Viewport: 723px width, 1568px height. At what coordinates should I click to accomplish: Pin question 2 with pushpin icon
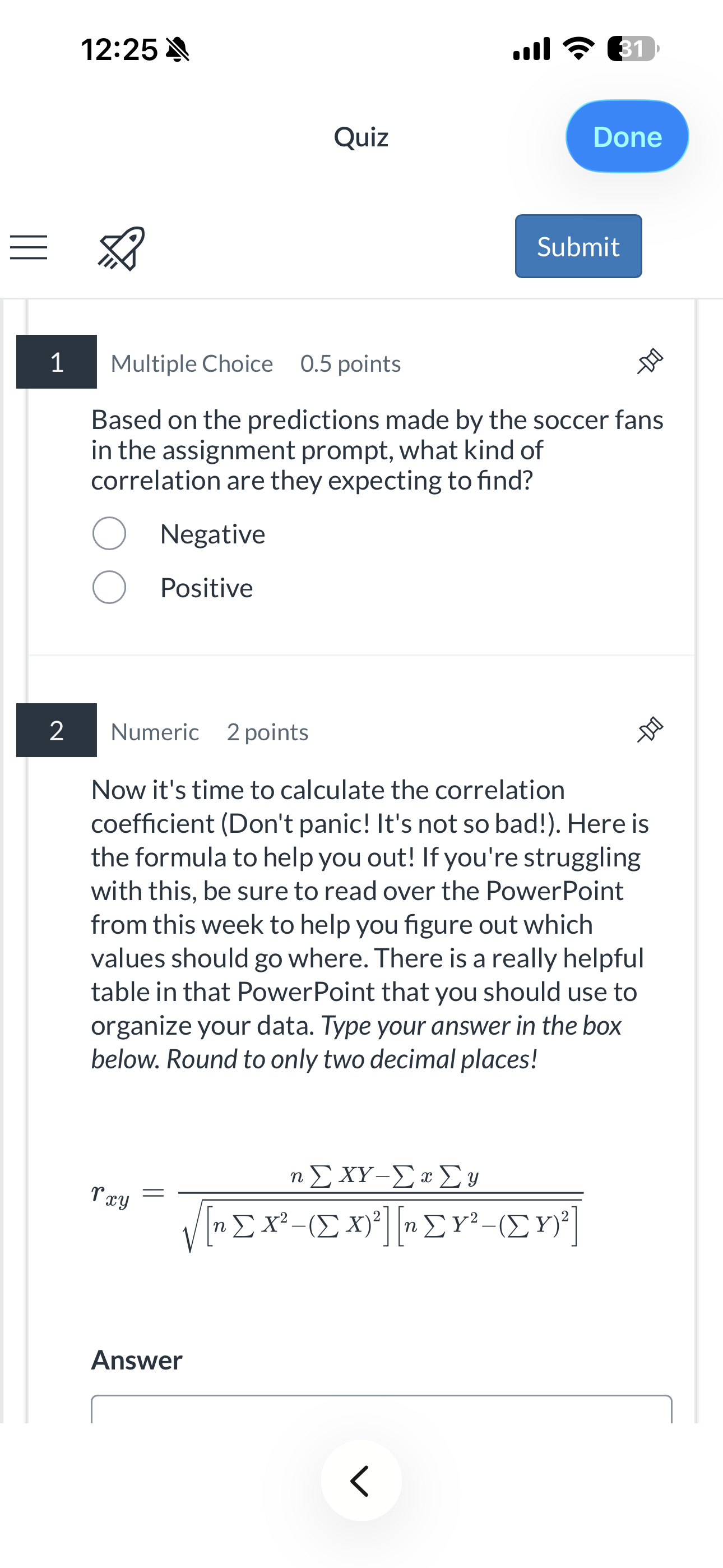coord(650,729)
